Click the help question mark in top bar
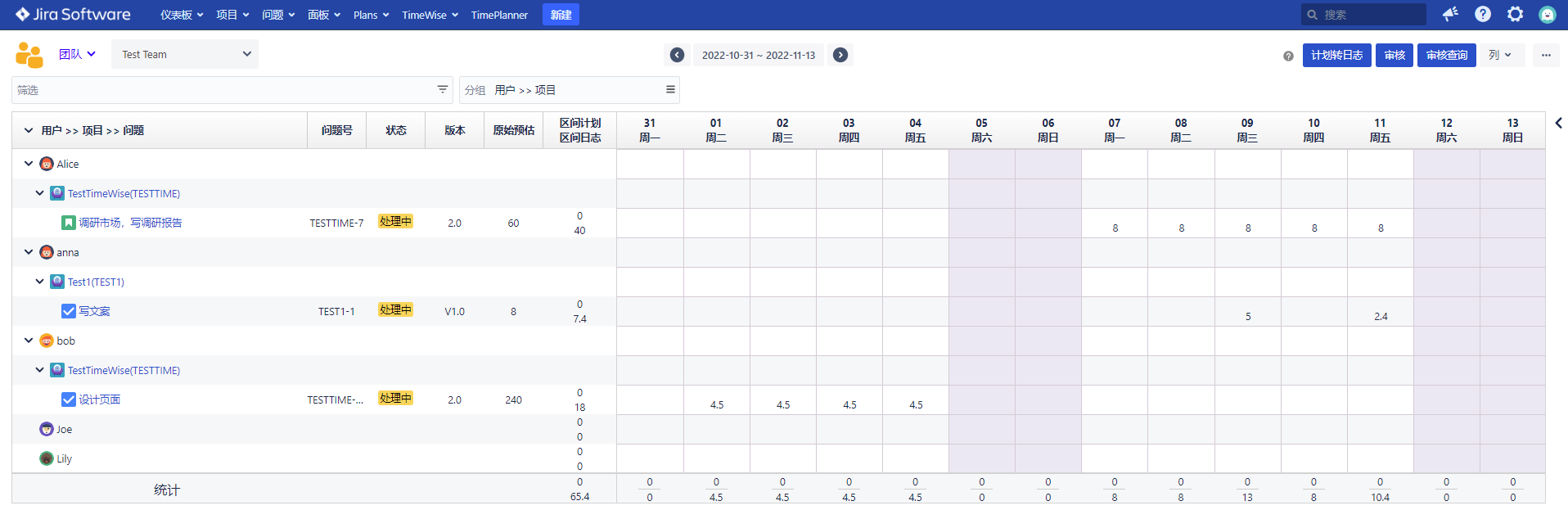 (x=1482, y=14)
